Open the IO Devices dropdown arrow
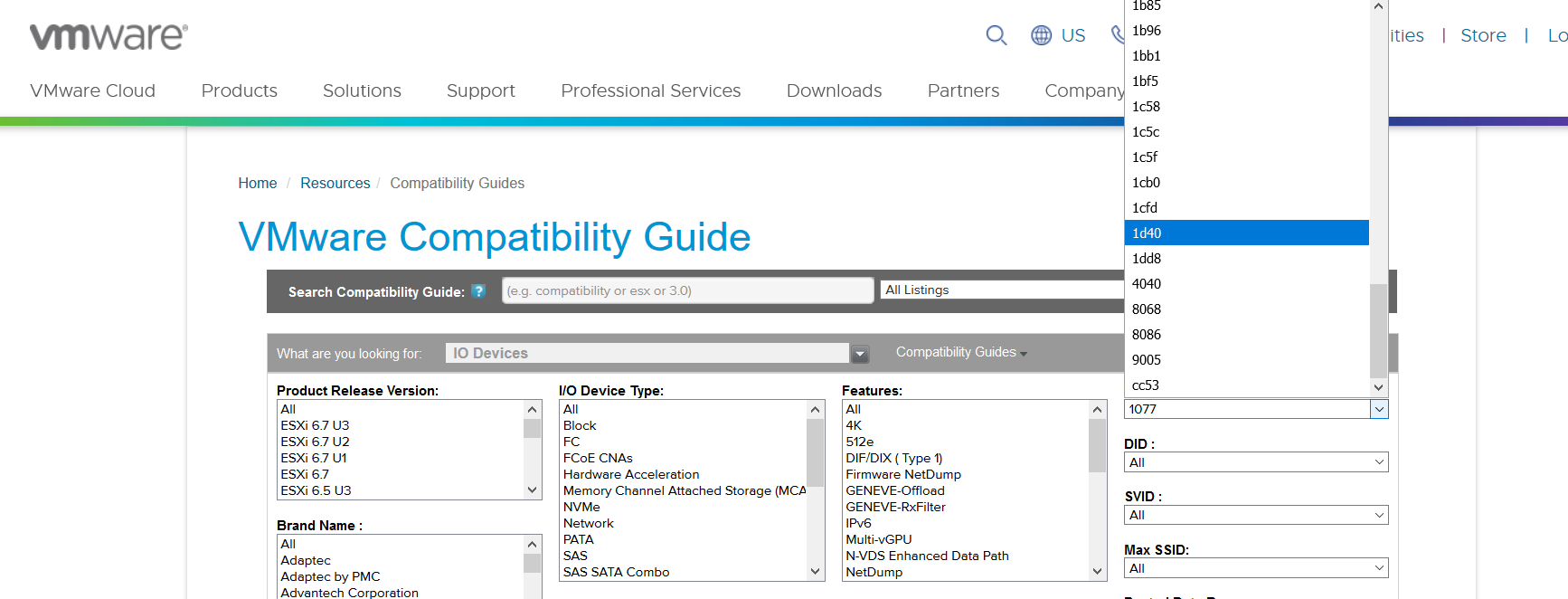Screen dimensions: 1568x599 pos(860,353)
